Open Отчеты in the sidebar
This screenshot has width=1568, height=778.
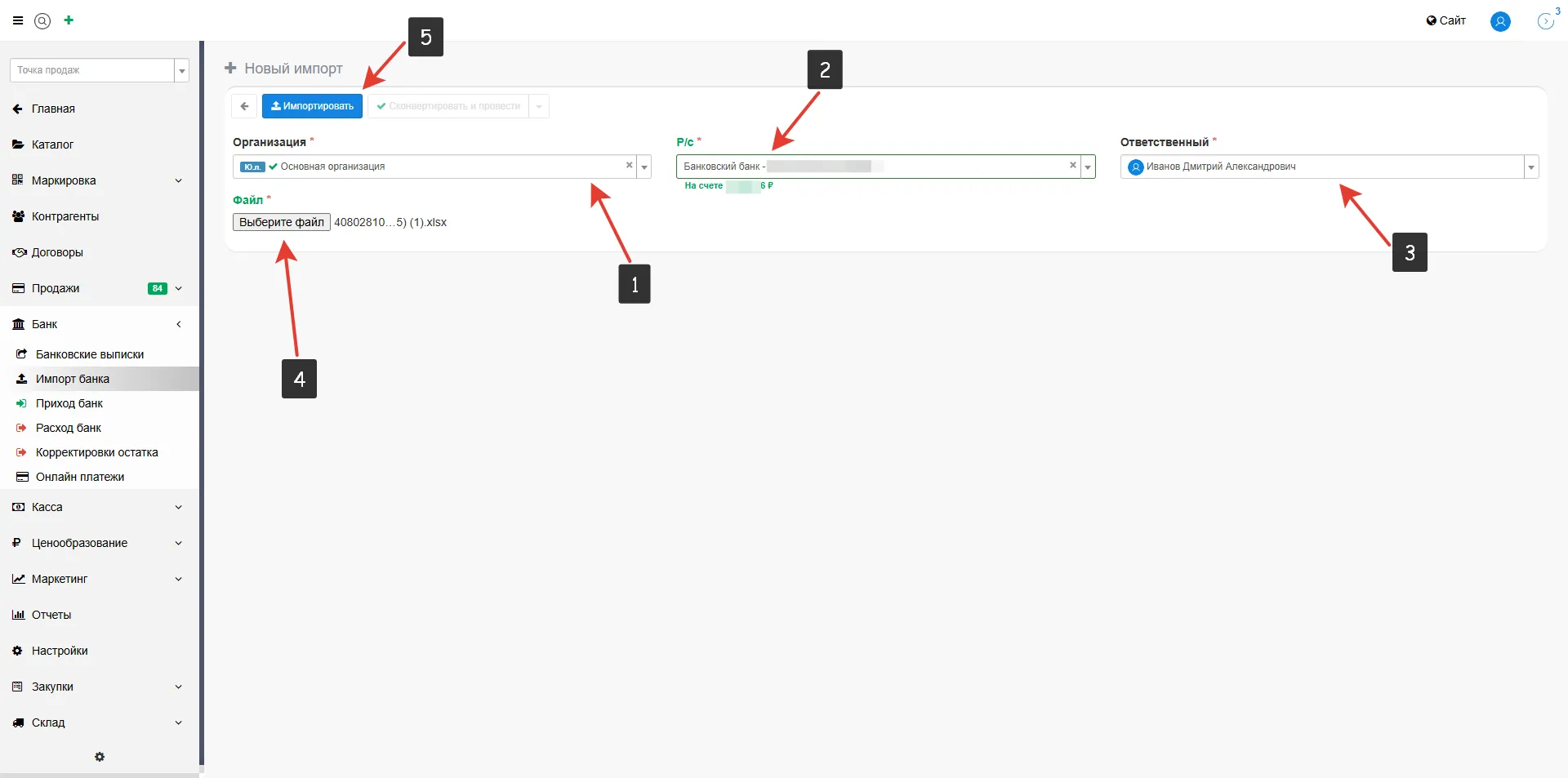pos(51,615)
